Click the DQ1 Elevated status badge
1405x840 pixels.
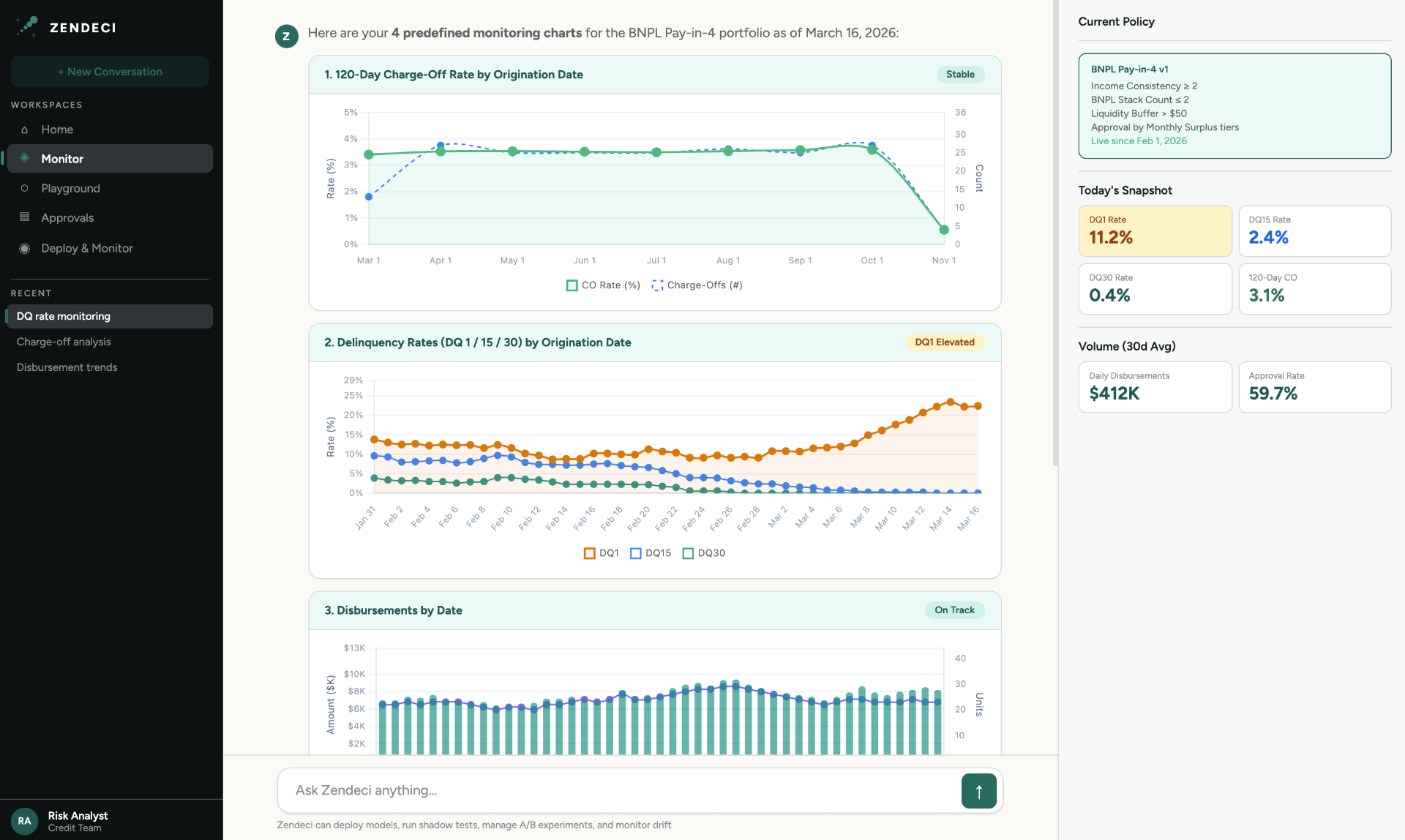(944, 342)
